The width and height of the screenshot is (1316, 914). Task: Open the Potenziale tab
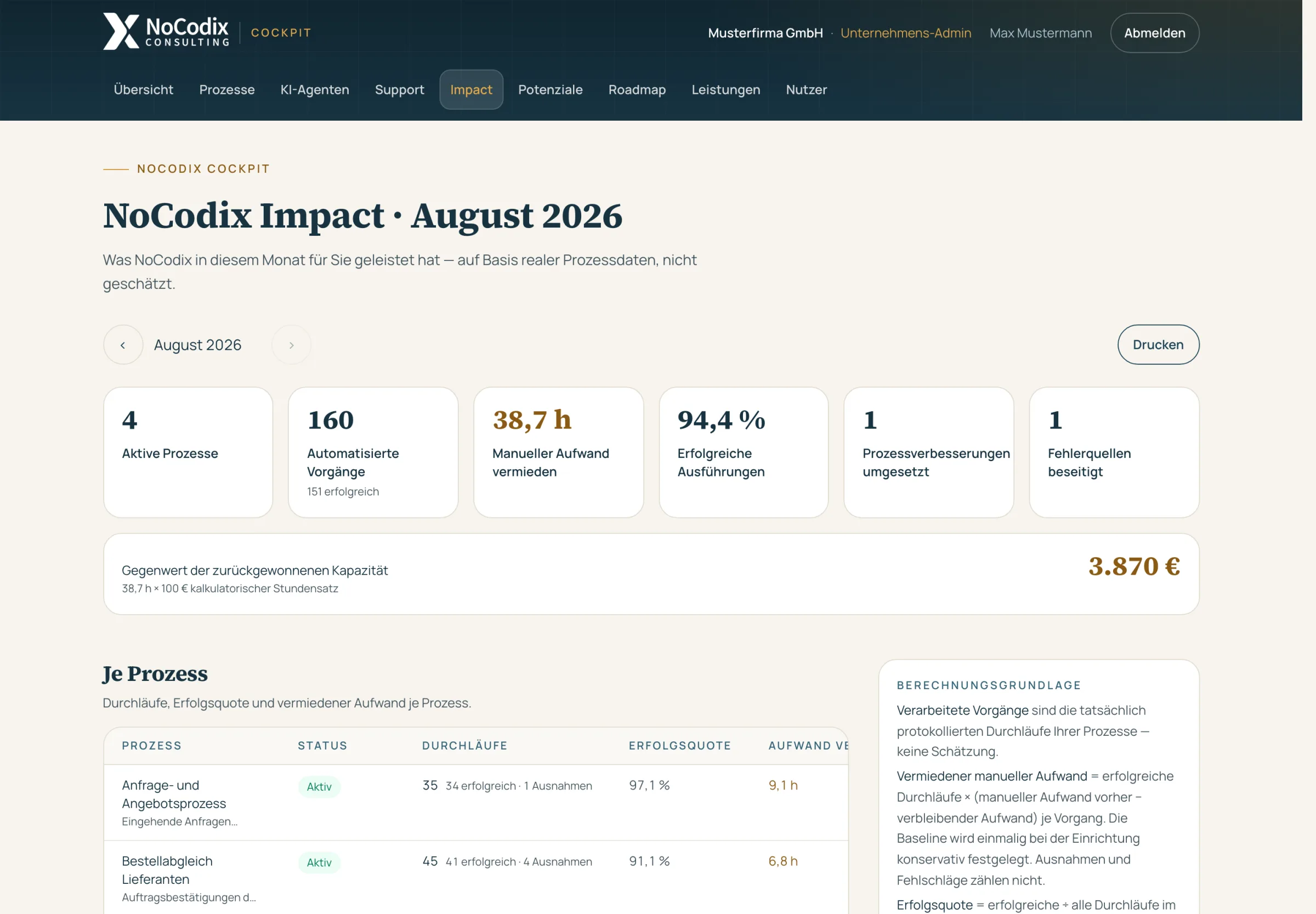(x=551, y=90)
